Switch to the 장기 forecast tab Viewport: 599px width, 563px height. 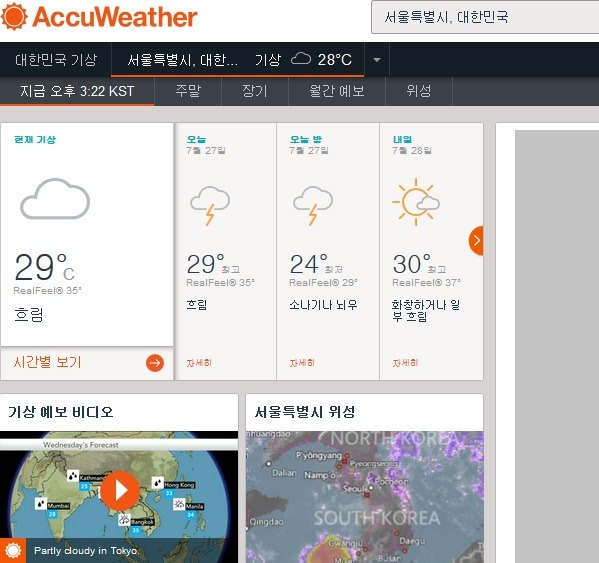pyautogui.click(x=255, y=91)
